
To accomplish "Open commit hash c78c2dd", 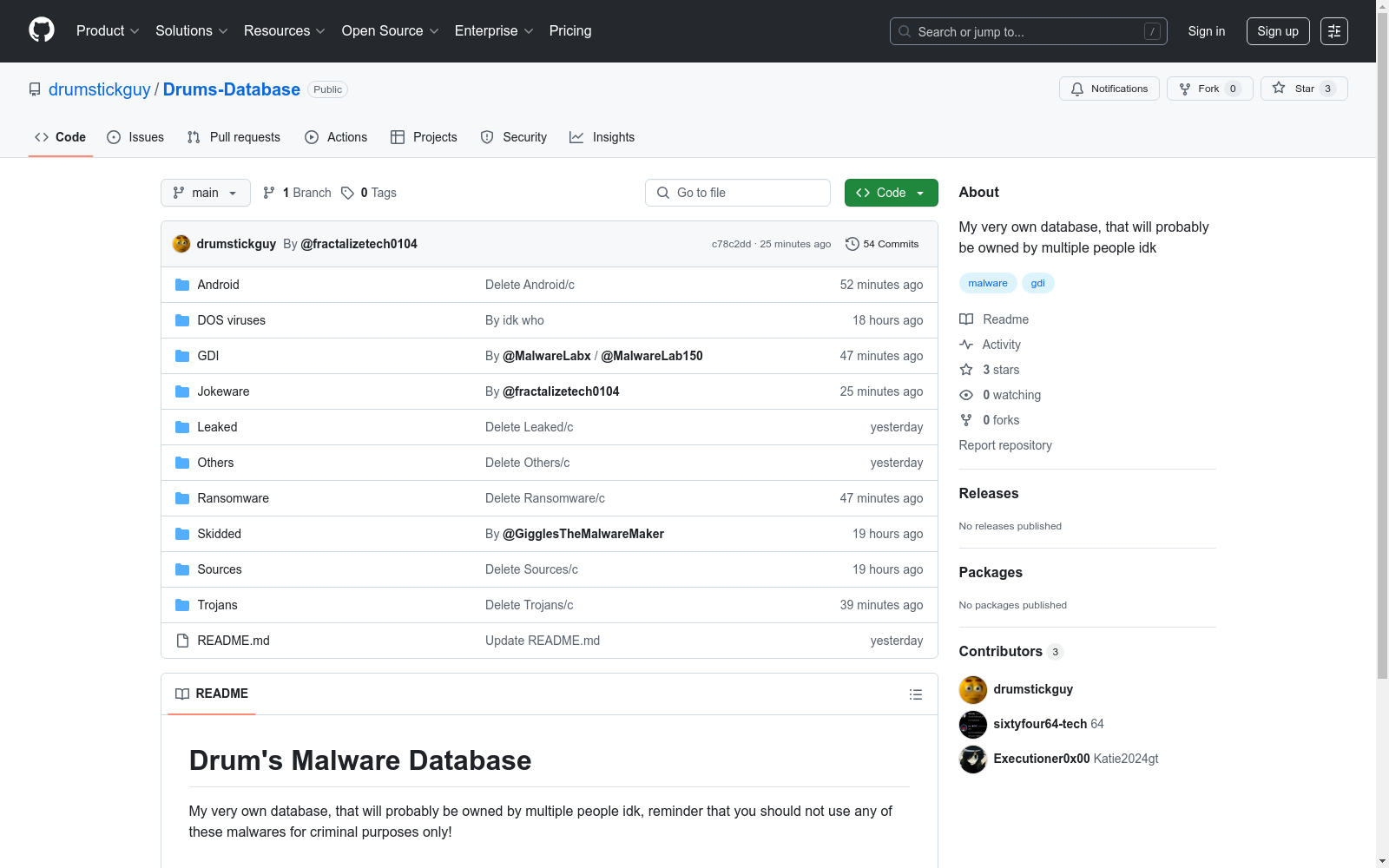I will [731, 244].
